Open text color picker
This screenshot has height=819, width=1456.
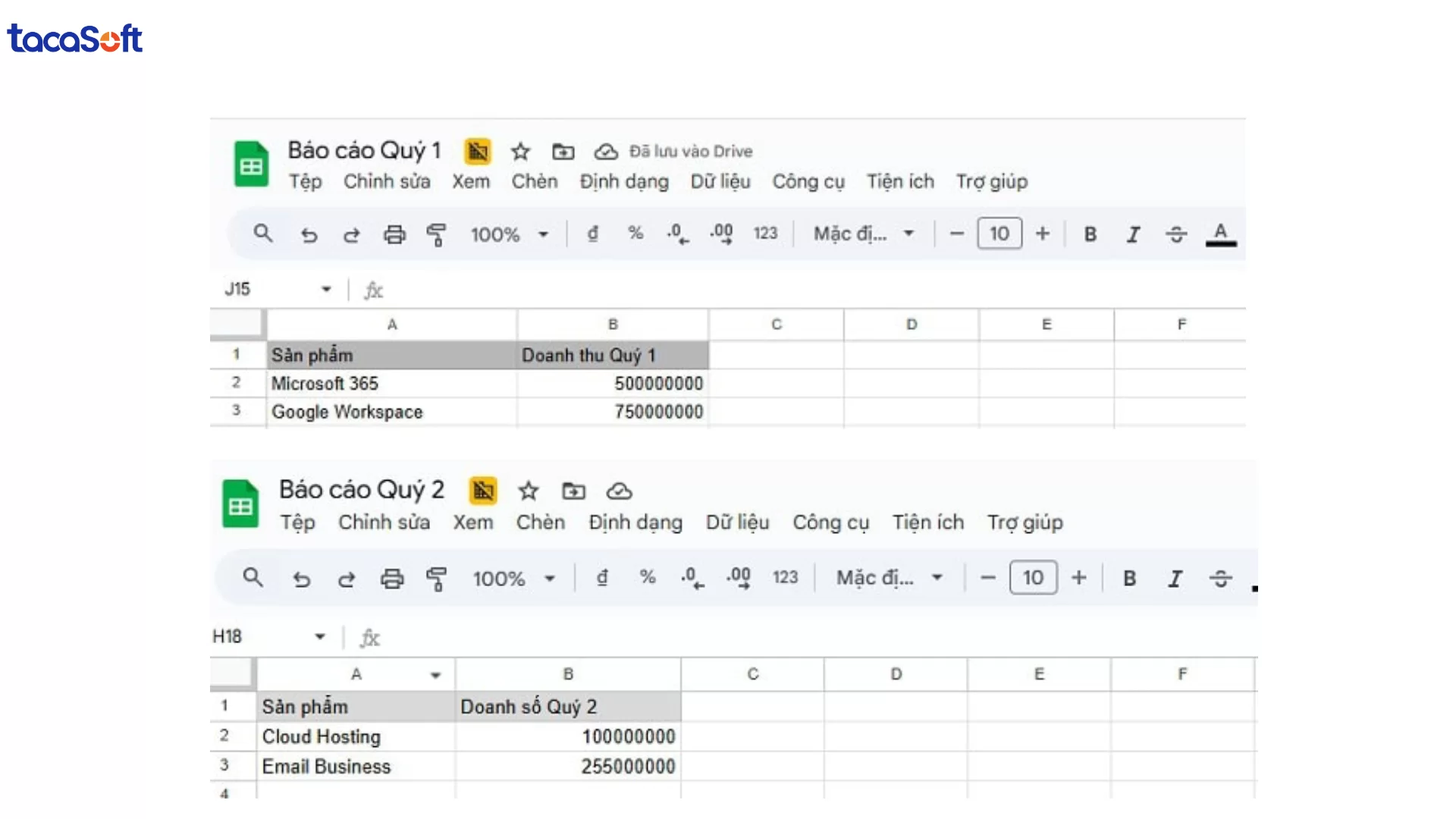[x=1219, y=234]
